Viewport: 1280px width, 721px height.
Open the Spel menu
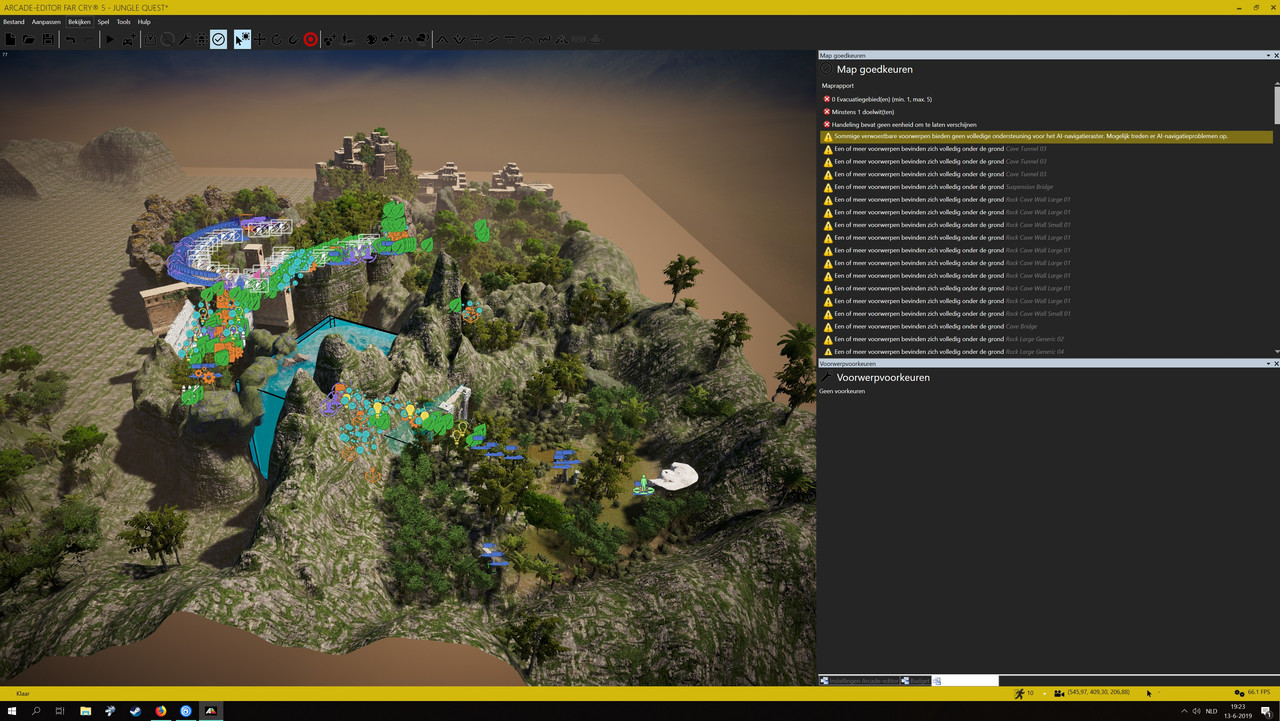pyautogui.click(x=103, y=21)
